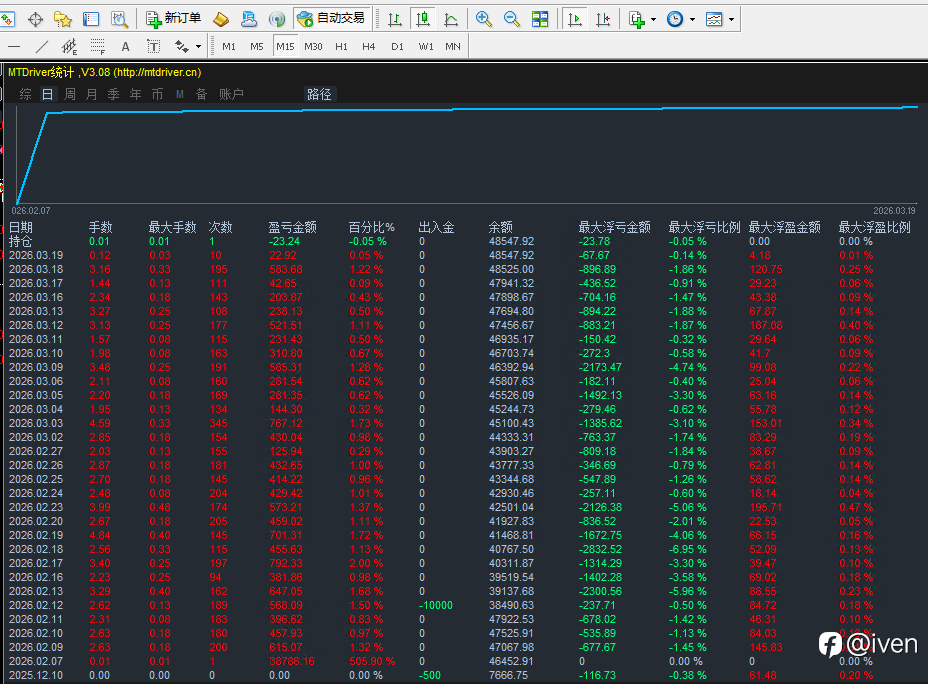The image size is (928, 684).
Task: Zoom in on the chart
Action: tap(484, 19)
